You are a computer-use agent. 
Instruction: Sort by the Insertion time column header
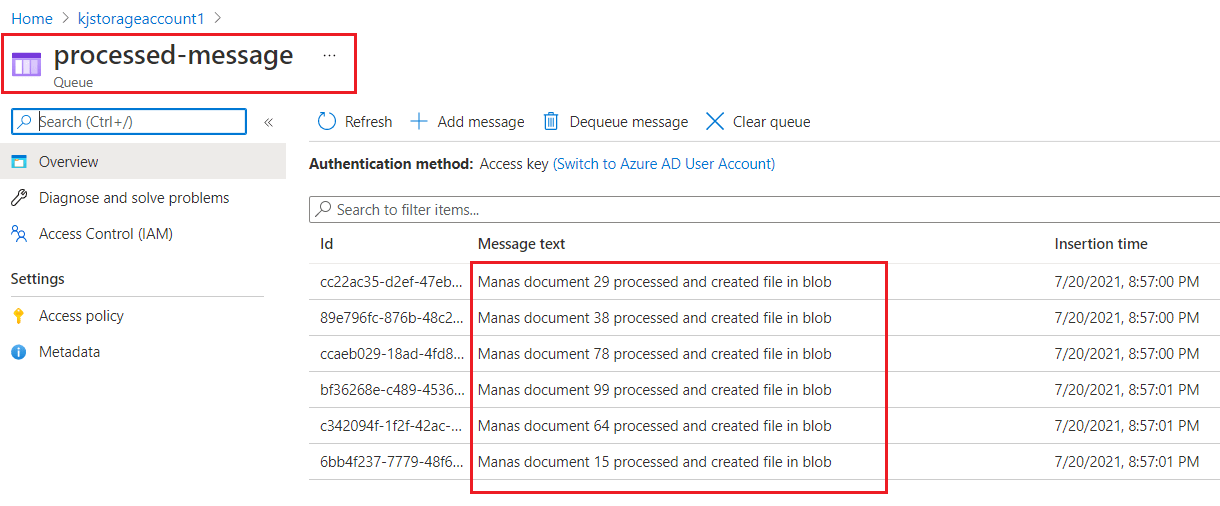(1101, 244)
